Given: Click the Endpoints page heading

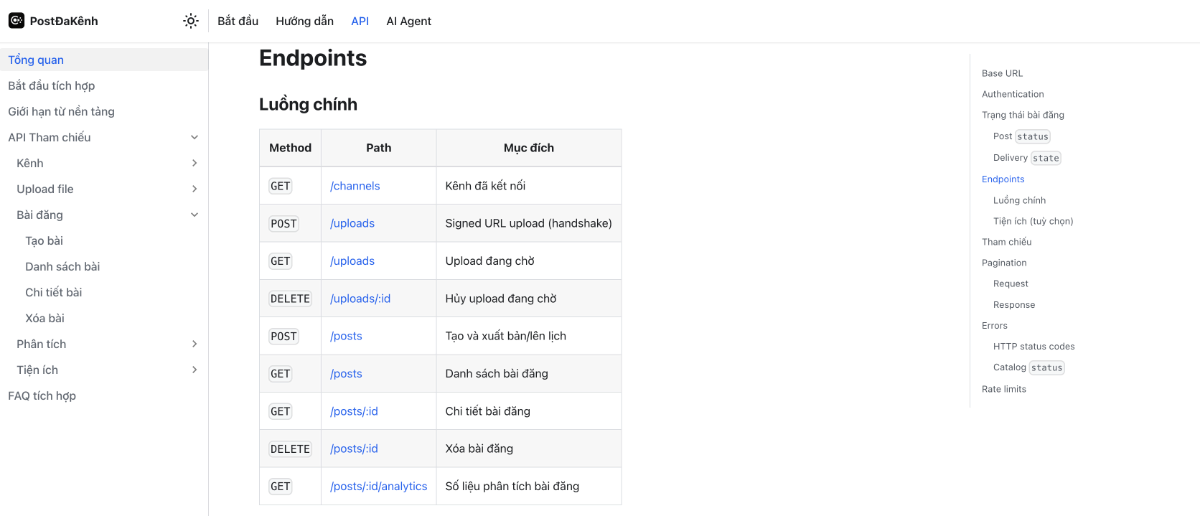Looking at the screenshot, I should [x=313, y=58].
